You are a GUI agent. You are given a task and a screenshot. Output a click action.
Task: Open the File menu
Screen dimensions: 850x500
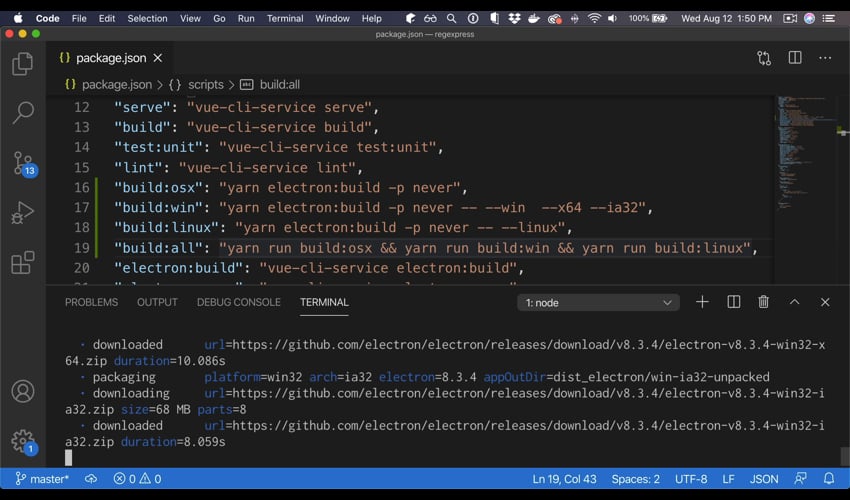tap(79, 18)
